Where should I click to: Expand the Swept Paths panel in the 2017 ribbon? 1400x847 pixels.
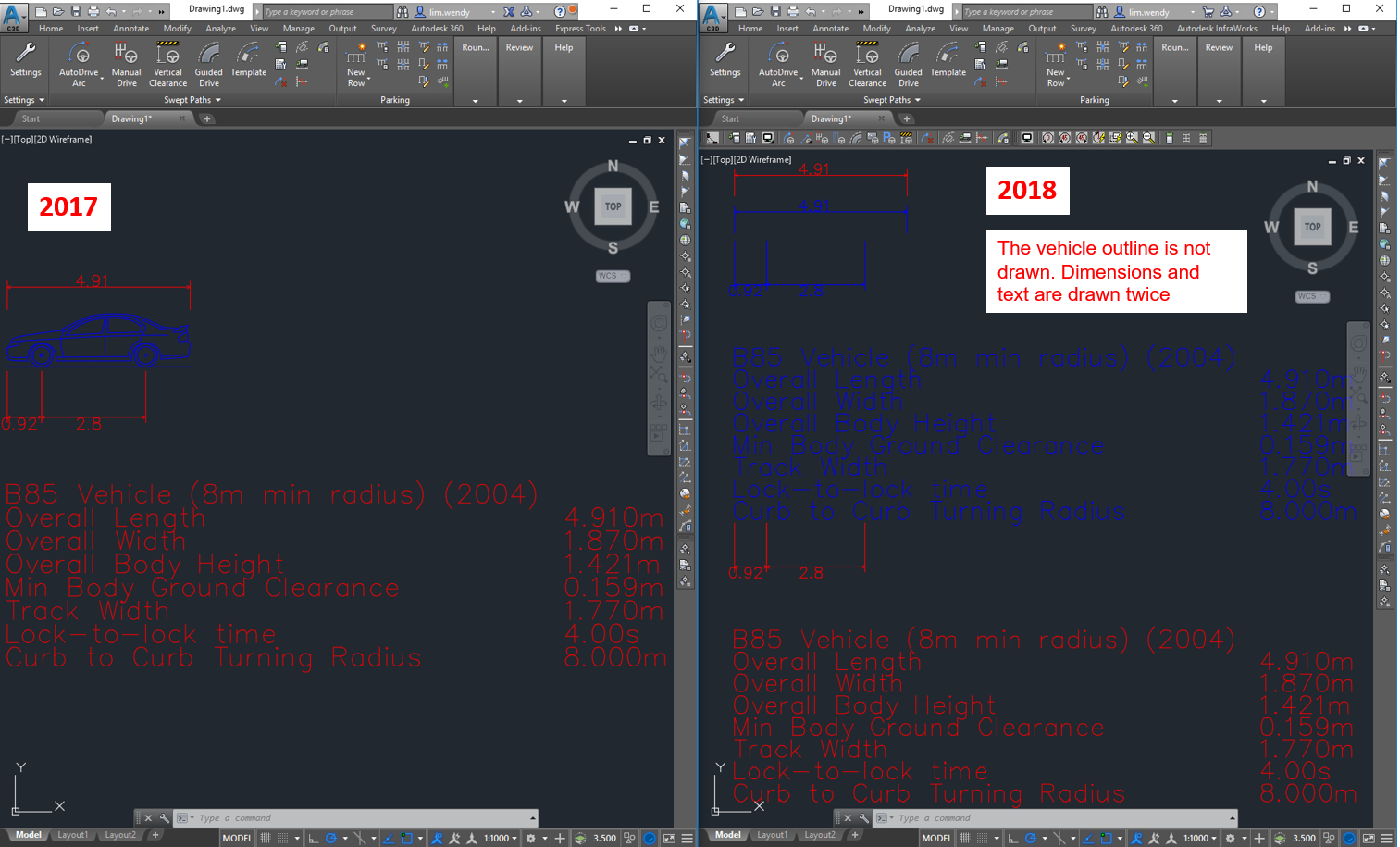pos(192,100)
